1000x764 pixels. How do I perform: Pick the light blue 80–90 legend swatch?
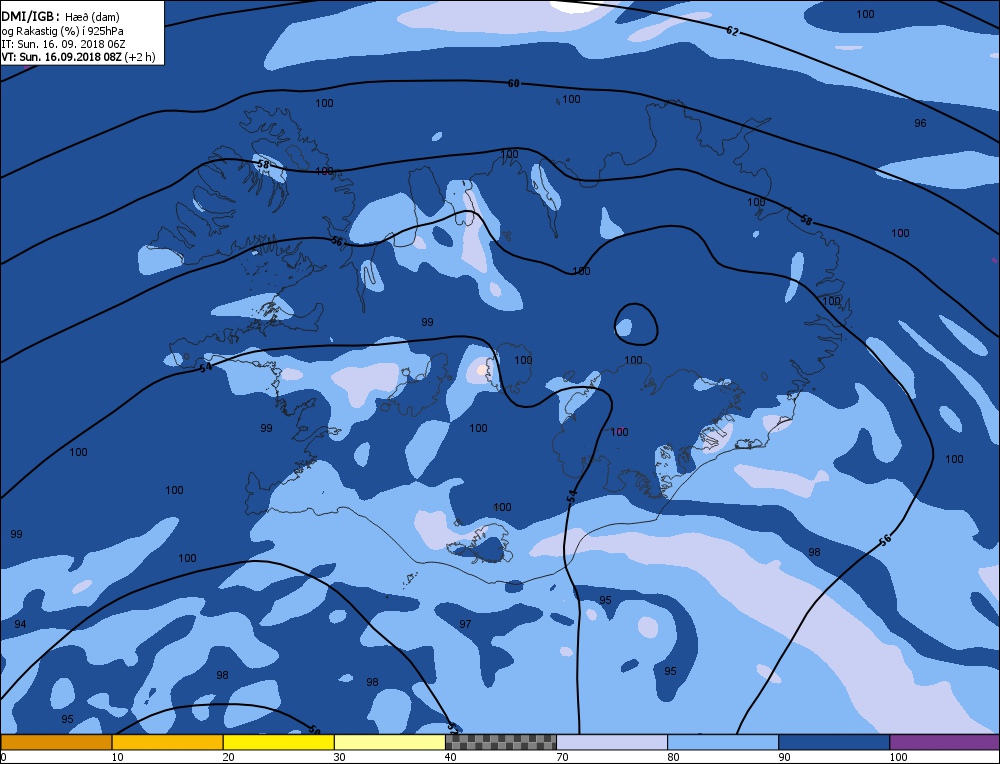(x=723, y=742)
